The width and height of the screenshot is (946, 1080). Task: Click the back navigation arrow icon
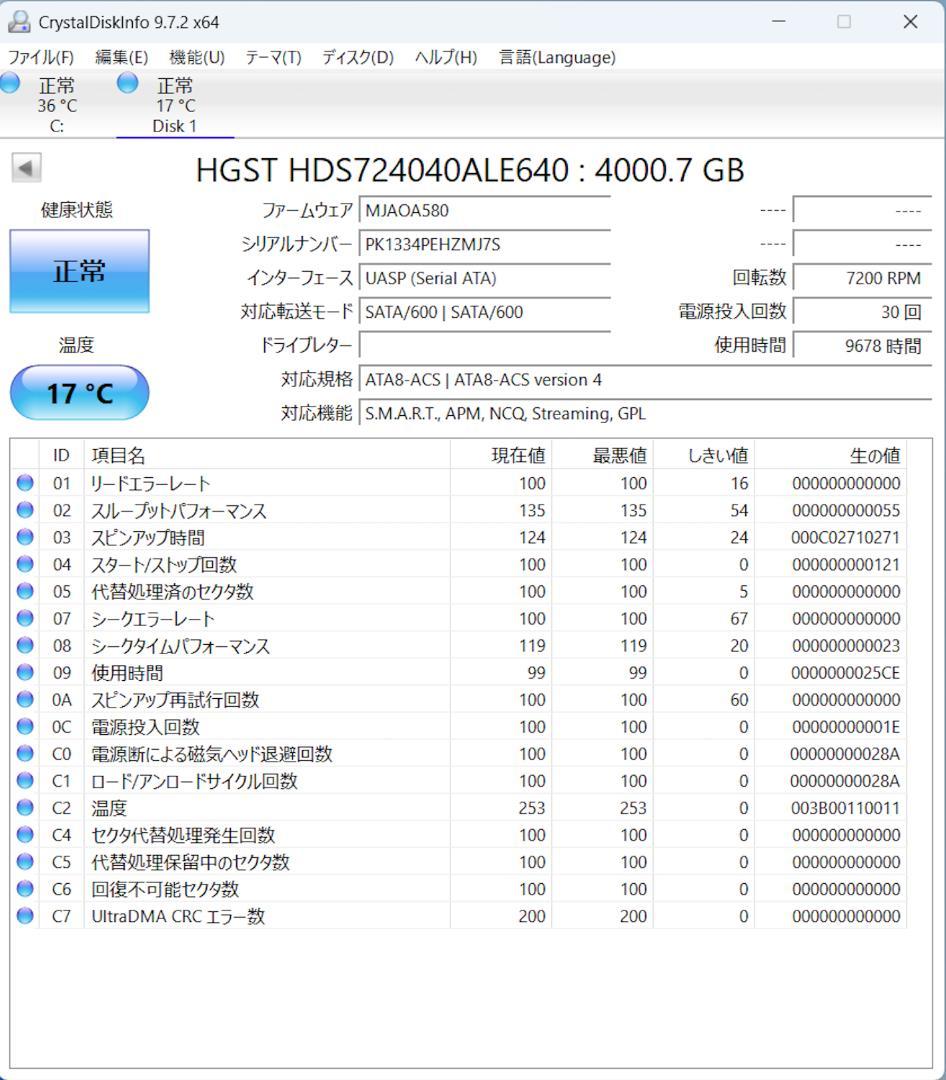pos(26,167)
